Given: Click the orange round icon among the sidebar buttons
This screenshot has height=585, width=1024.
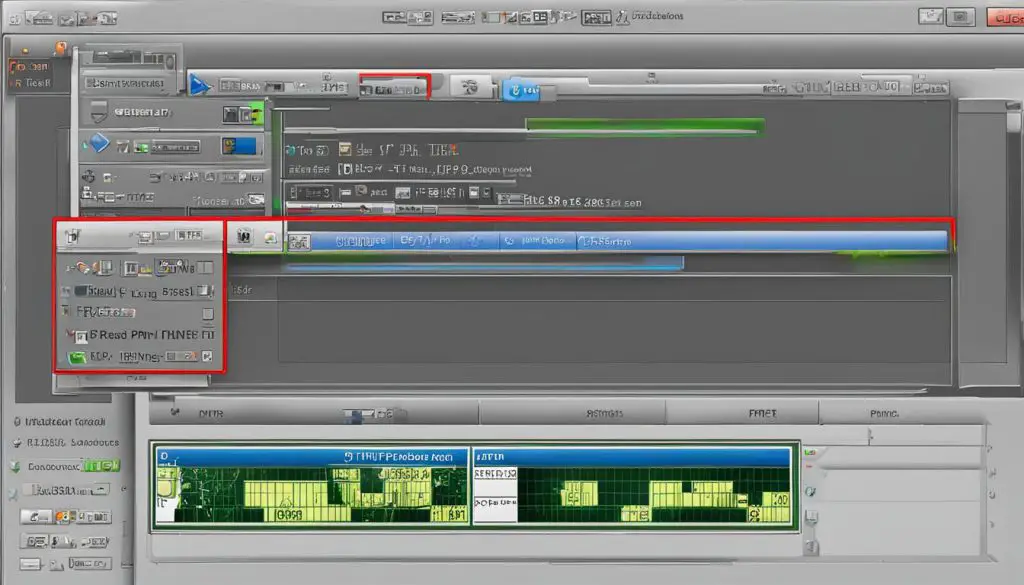Looking at the screenshot, I should pyautogui.click(x=64, y=517).
